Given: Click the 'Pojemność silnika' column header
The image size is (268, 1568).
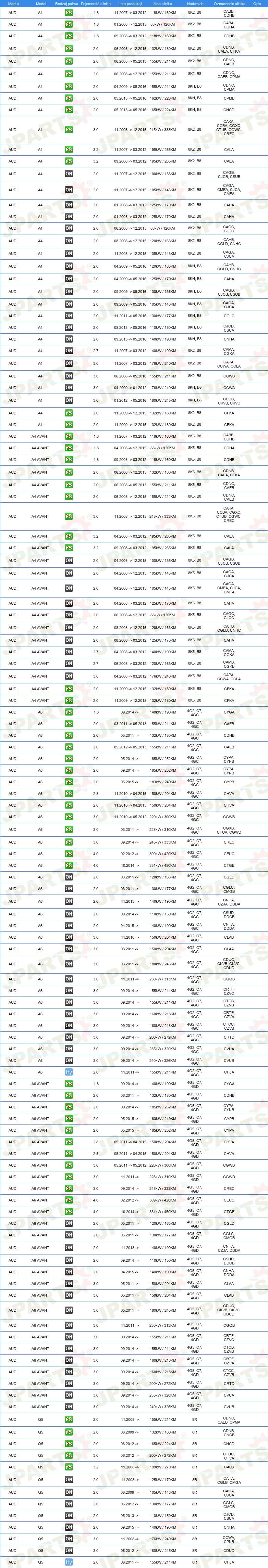Looking at the screenshot, I should click(x=96, y=4).
